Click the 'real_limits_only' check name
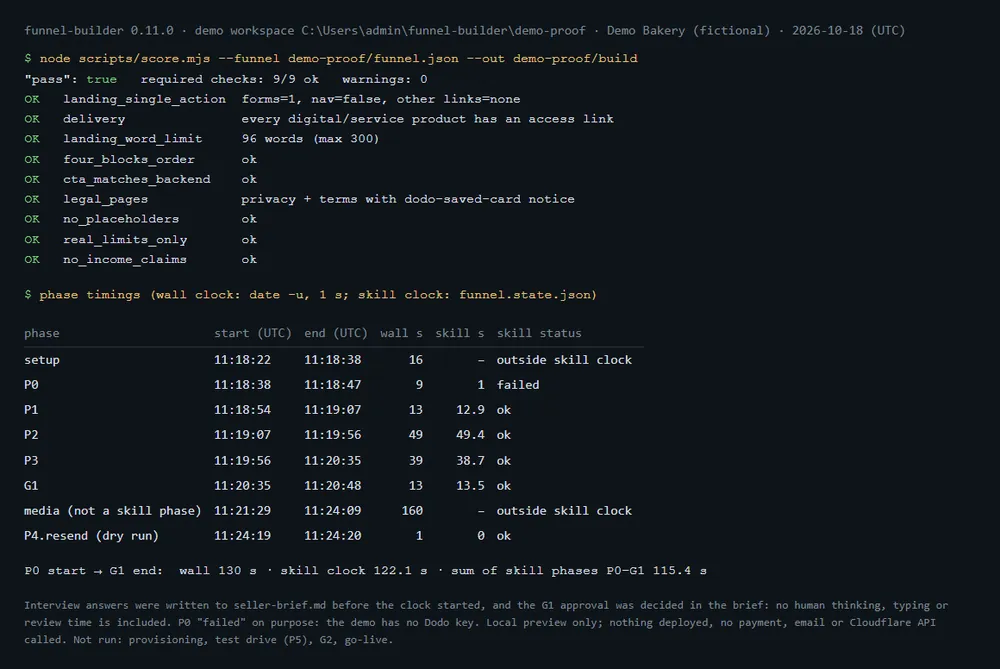This screenshot has height=669, width=1000. coord(125,240)
